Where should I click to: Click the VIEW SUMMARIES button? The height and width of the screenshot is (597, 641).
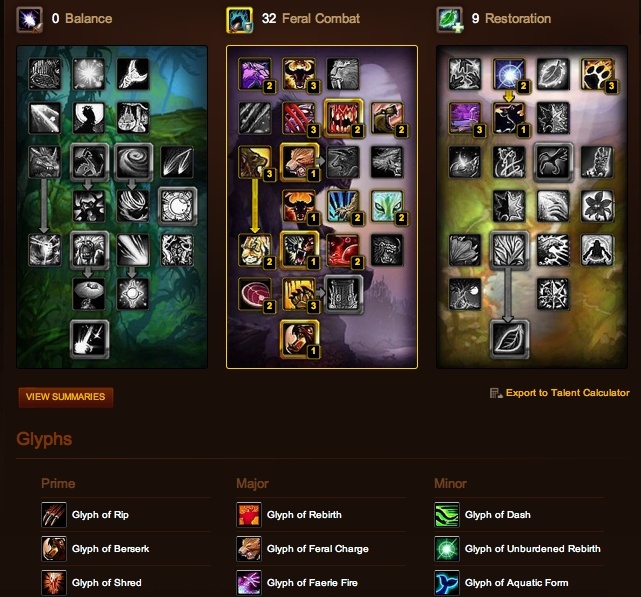click(x=66, y=397)
